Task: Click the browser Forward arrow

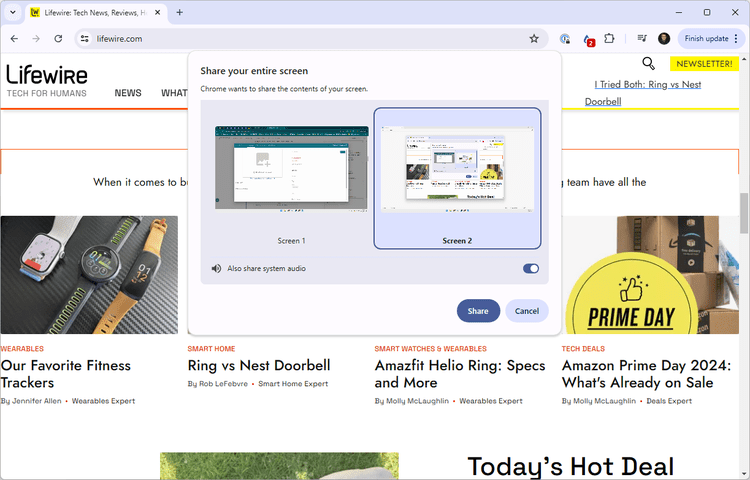Action: 36,39
